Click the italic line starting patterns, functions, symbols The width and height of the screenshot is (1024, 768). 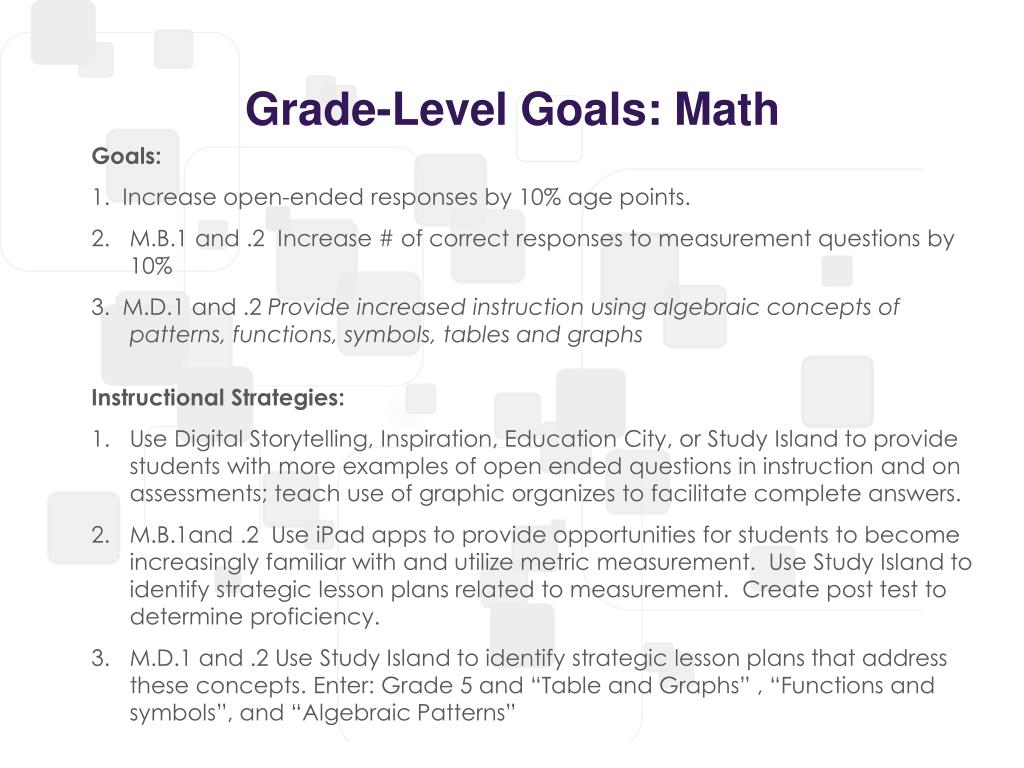(385, 335)
